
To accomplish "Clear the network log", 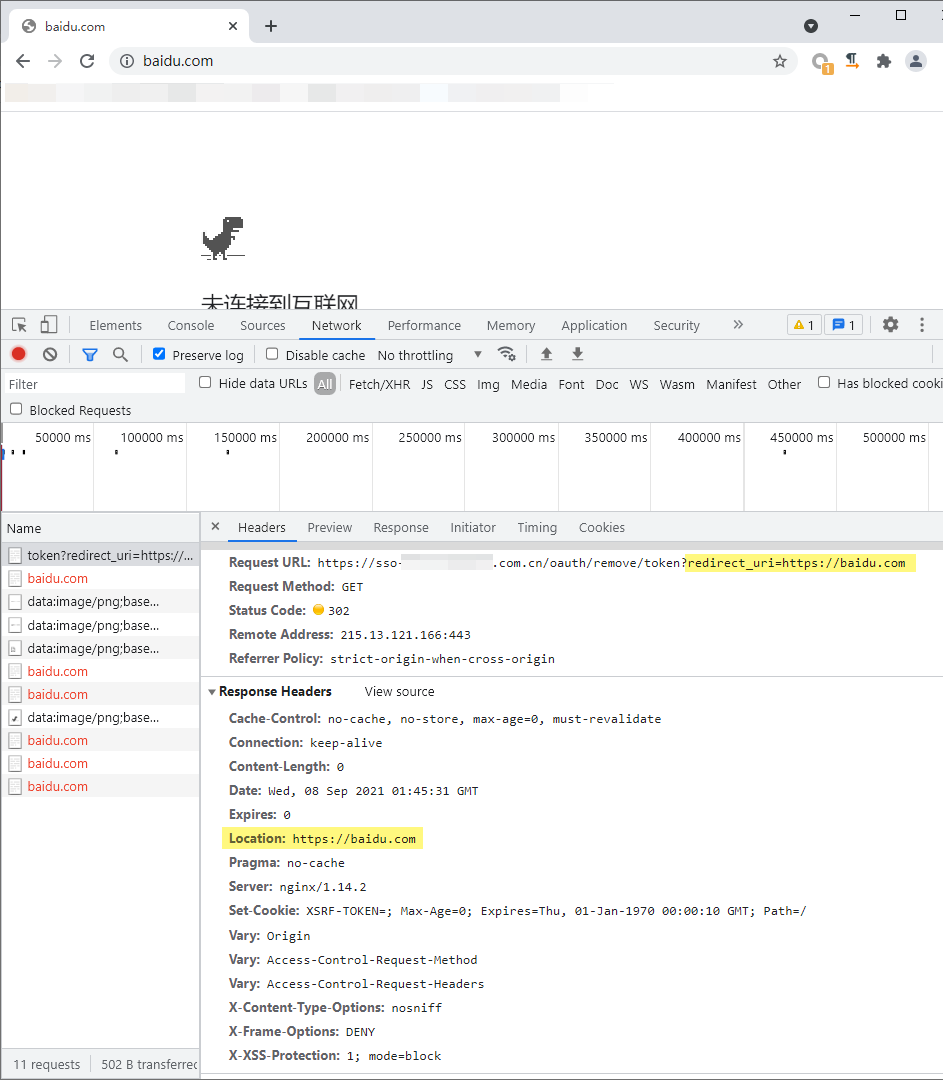I will click(x=50, y=355).
